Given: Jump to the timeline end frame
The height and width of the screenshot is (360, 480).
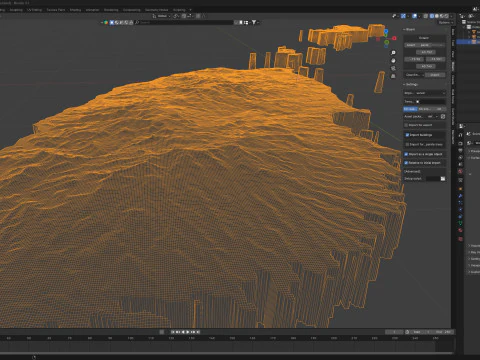Looking at the screenshot, I should tap(198, 332).
